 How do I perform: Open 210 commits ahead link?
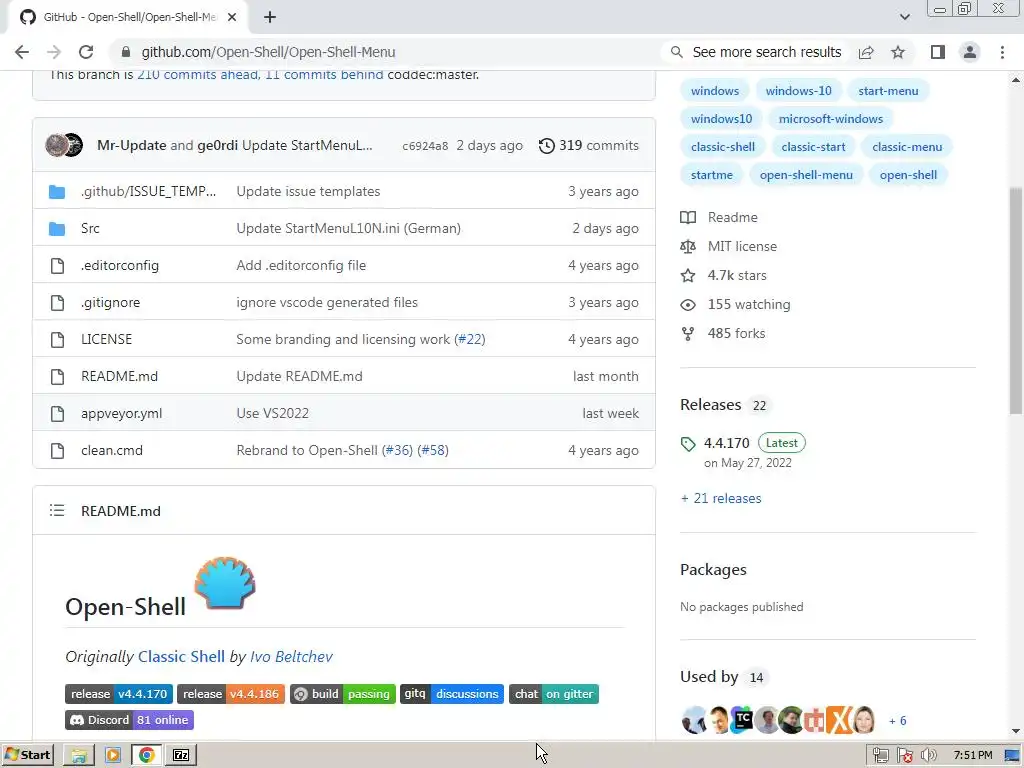point(197,74)
